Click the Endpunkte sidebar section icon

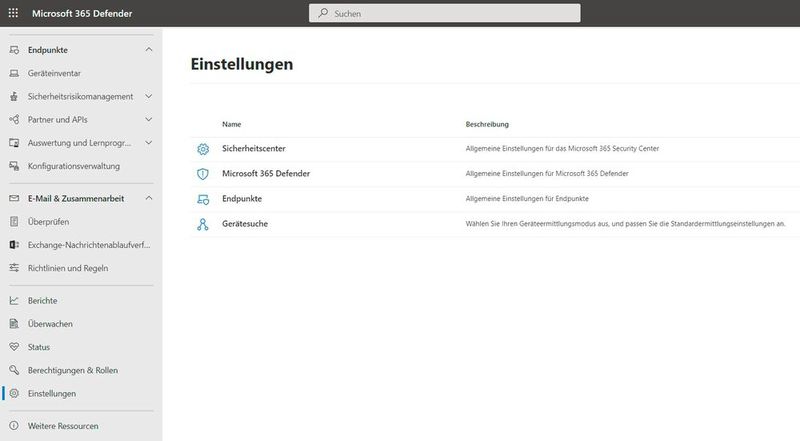click(14, 50)
